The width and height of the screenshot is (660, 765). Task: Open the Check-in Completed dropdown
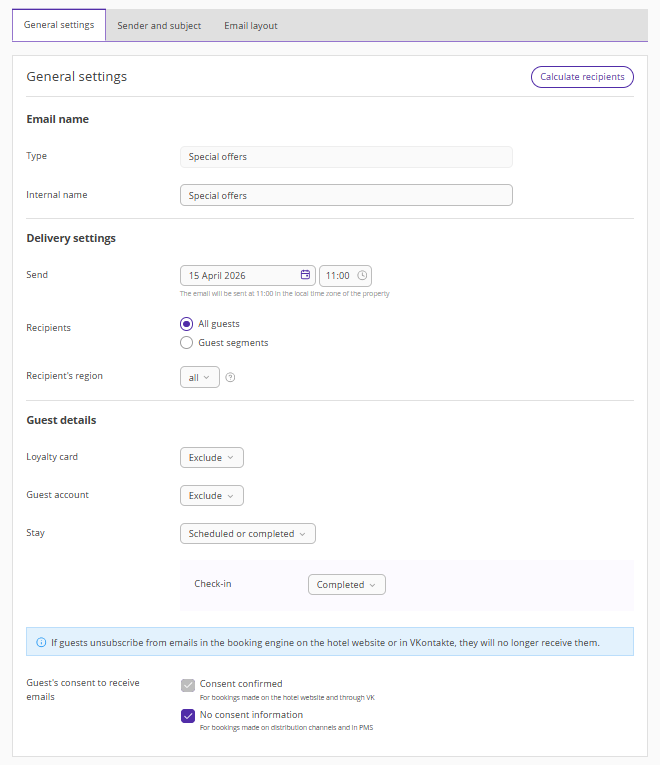(x=346, y=585)
